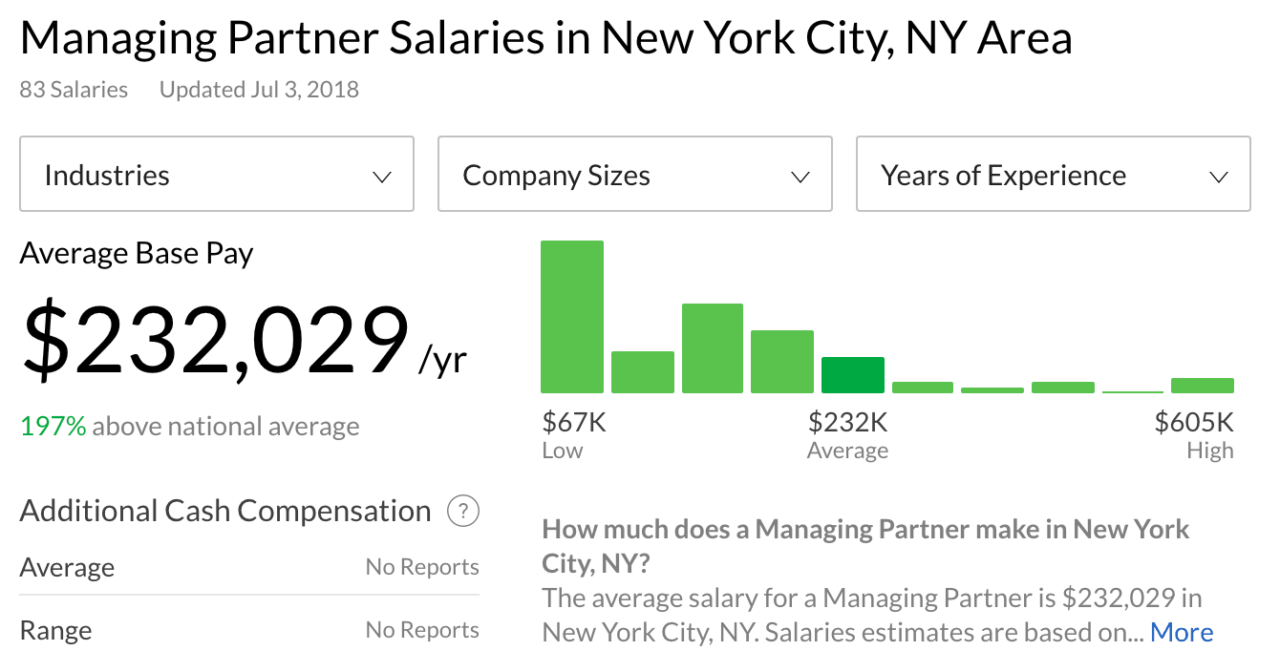Select the tallest bar in the salary histogram
The image size is (1280, 672).
[571, 315]
